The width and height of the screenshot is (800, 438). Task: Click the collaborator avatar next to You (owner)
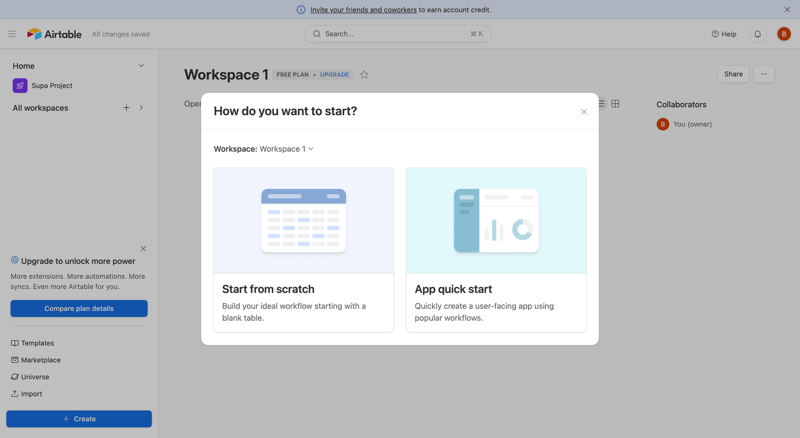pos(663,124)
